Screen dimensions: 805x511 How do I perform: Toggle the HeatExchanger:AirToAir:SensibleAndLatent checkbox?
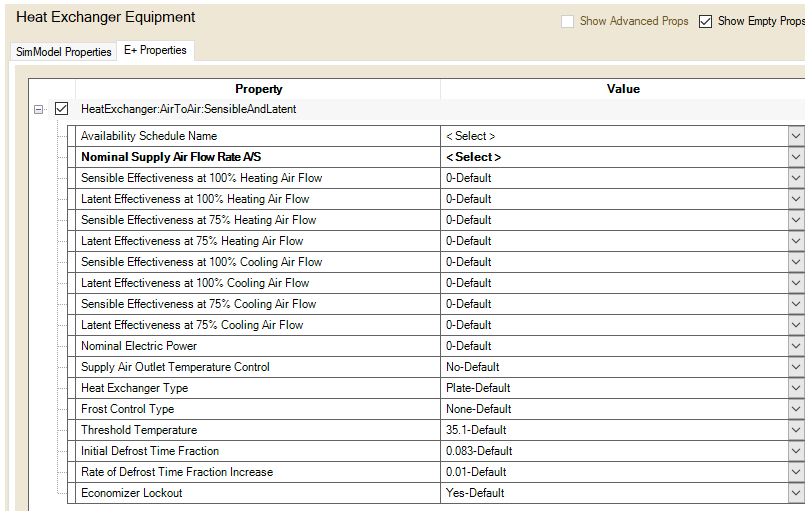coord(62,109)
